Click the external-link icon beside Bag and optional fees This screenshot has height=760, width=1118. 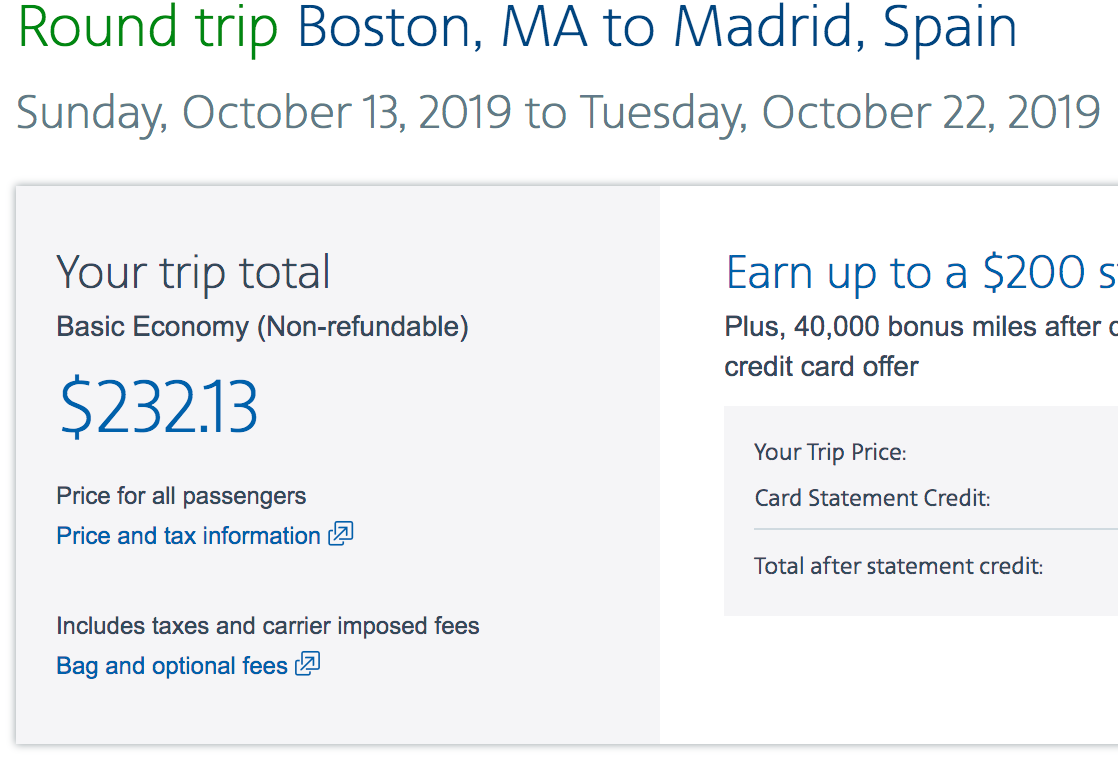click(x=308, y=664)
